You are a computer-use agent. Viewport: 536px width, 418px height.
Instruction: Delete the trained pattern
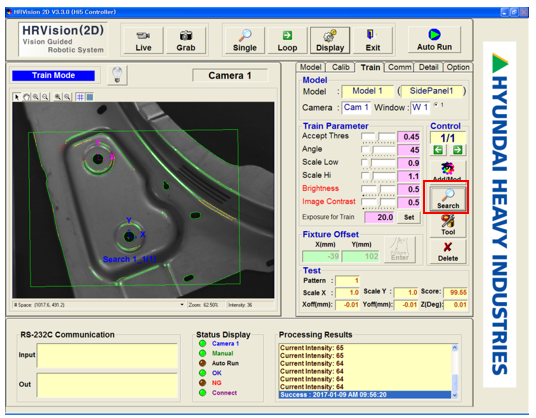point(447,252)
